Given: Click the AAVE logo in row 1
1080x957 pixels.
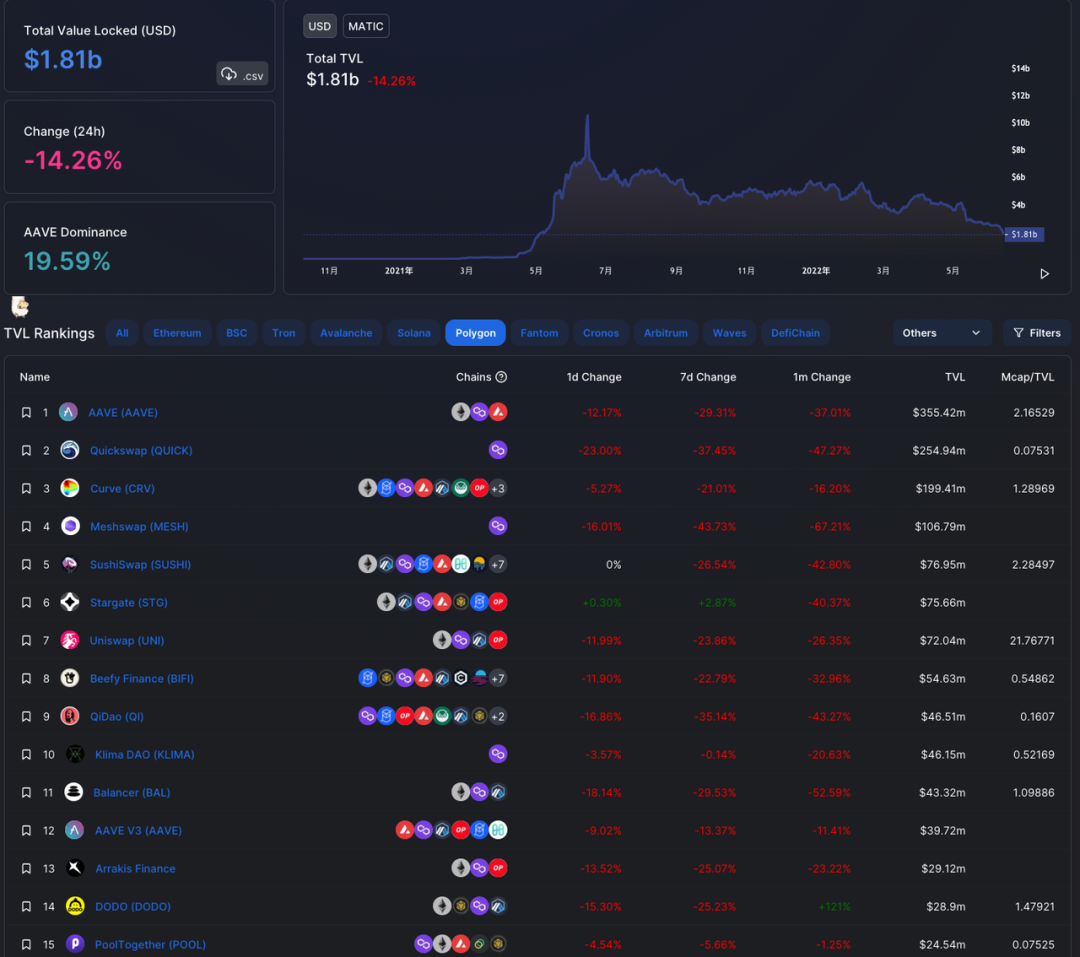Looking at the screenshot, I should pos(69,412).
